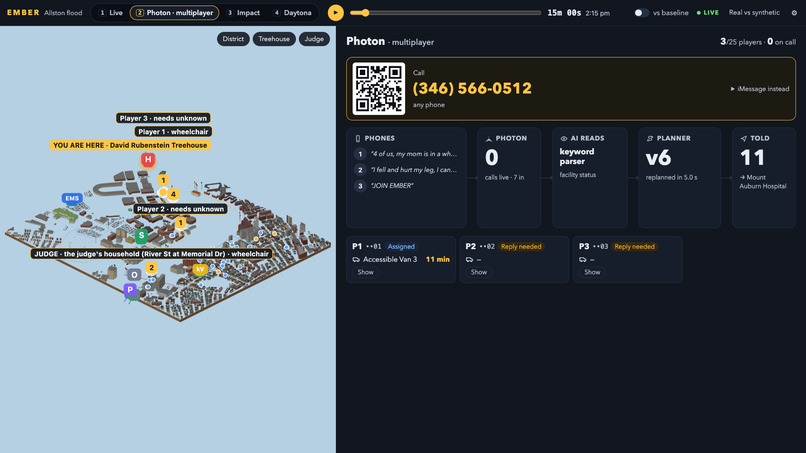806x453 pixels.
Task: Click the eye icon beside AI READS
Action: pos(563,138)
